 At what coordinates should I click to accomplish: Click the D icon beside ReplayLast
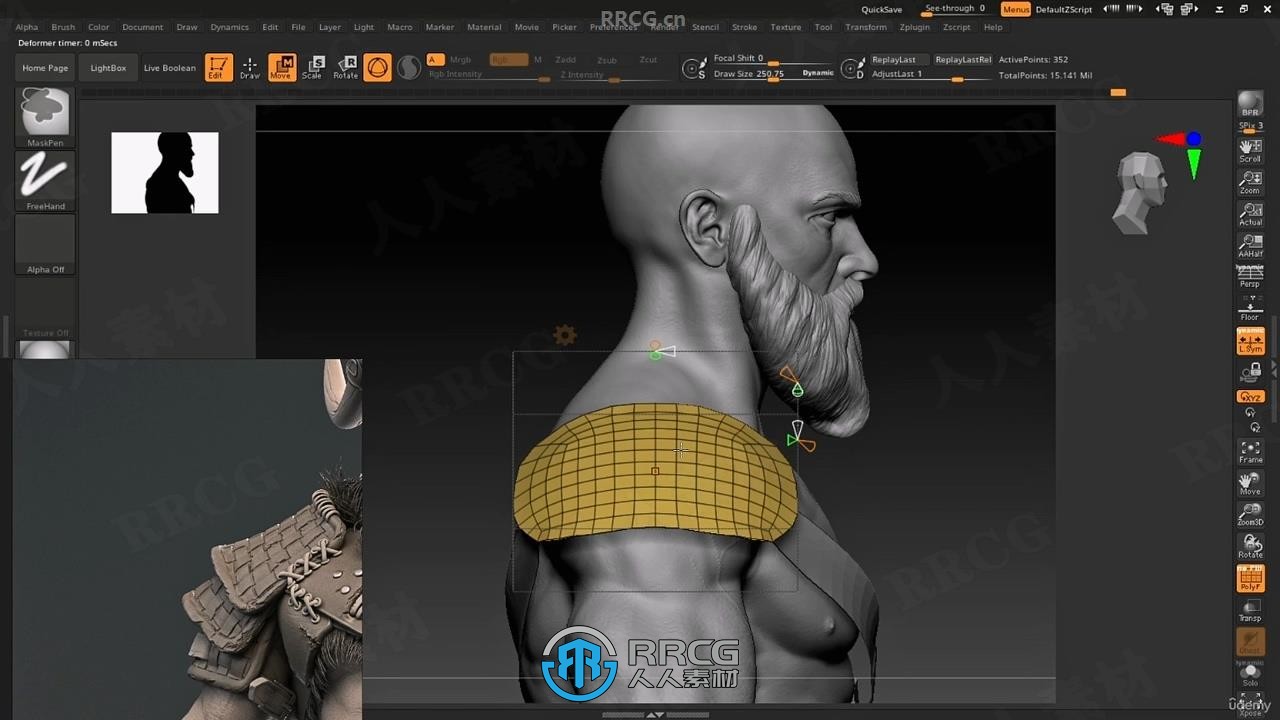852,68
